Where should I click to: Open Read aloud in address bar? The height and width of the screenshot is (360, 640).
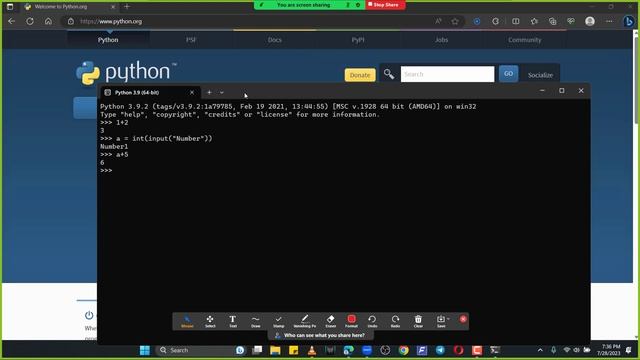438,21
